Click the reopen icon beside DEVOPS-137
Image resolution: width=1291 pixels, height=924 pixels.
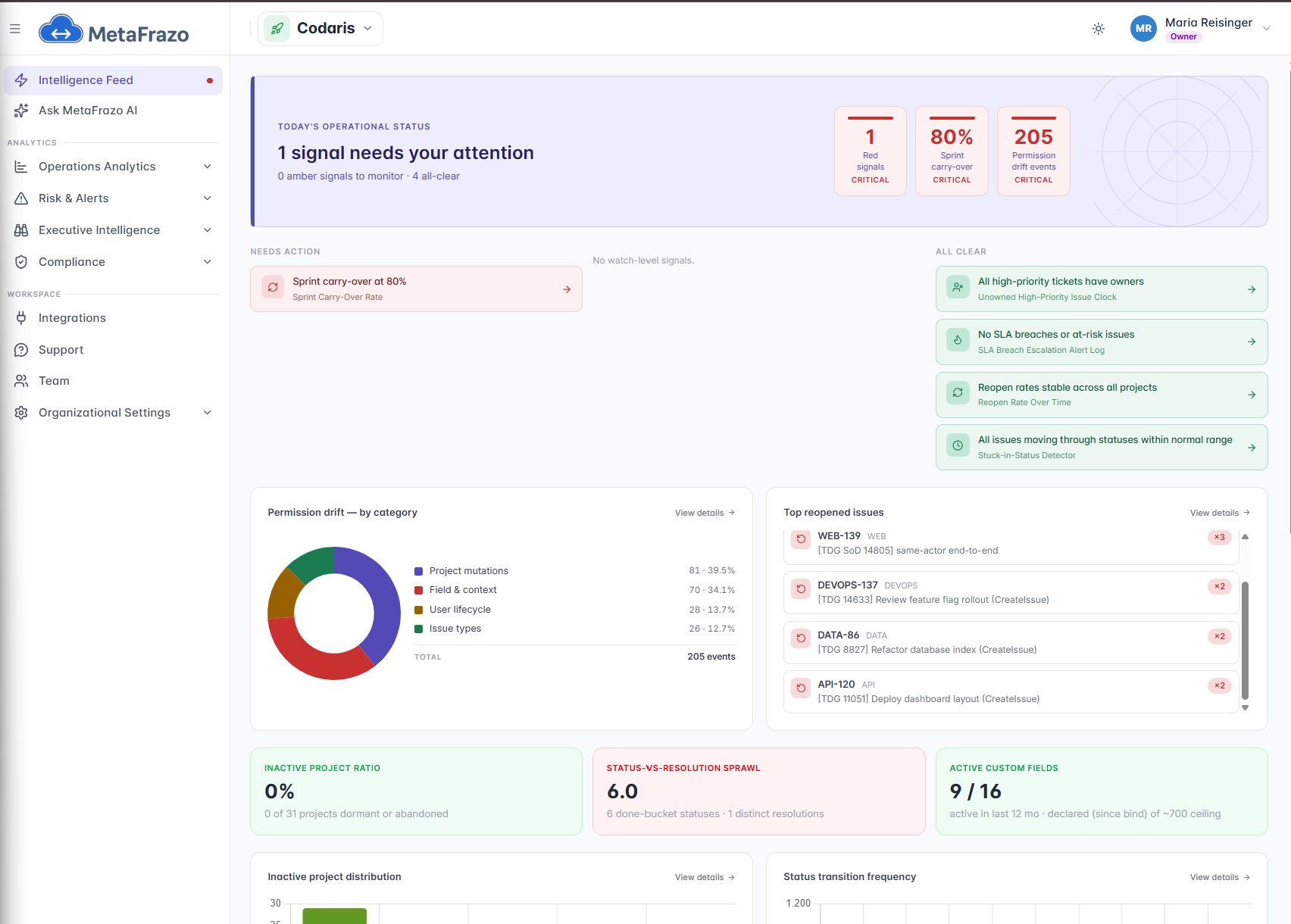801,588
